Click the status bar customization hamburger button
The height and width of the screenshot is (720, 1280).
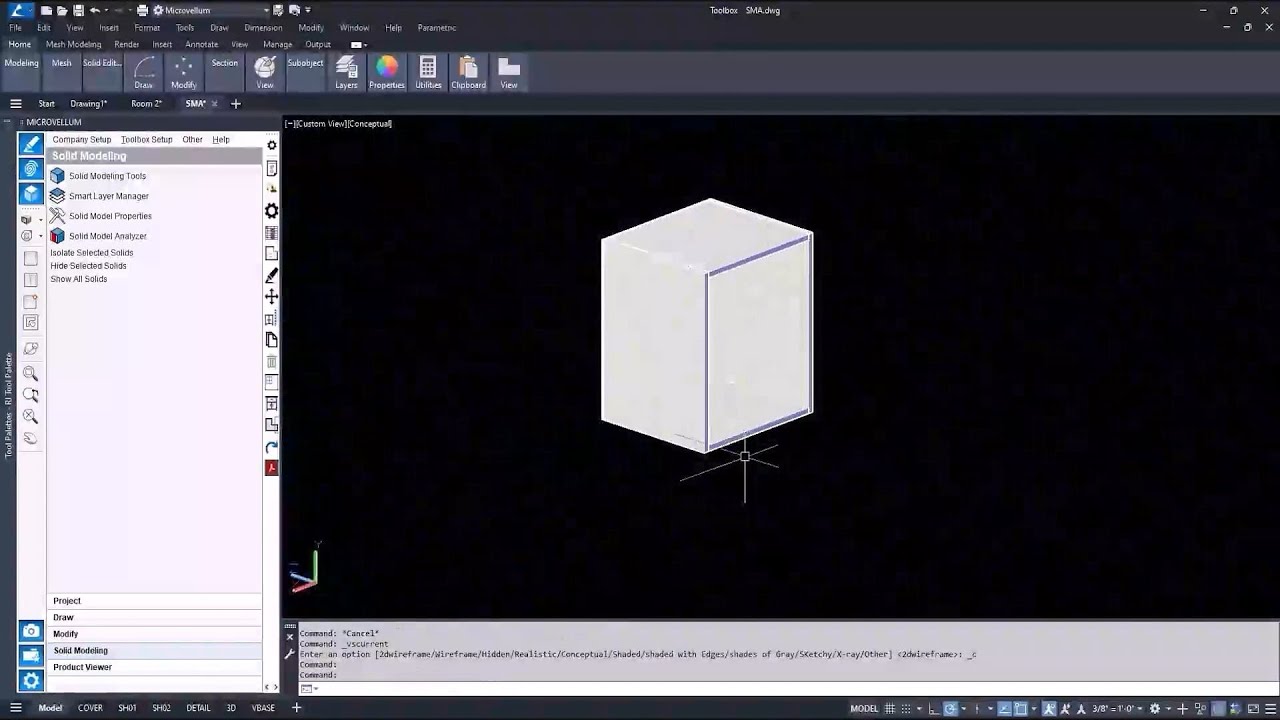(x=1270, y=709)
